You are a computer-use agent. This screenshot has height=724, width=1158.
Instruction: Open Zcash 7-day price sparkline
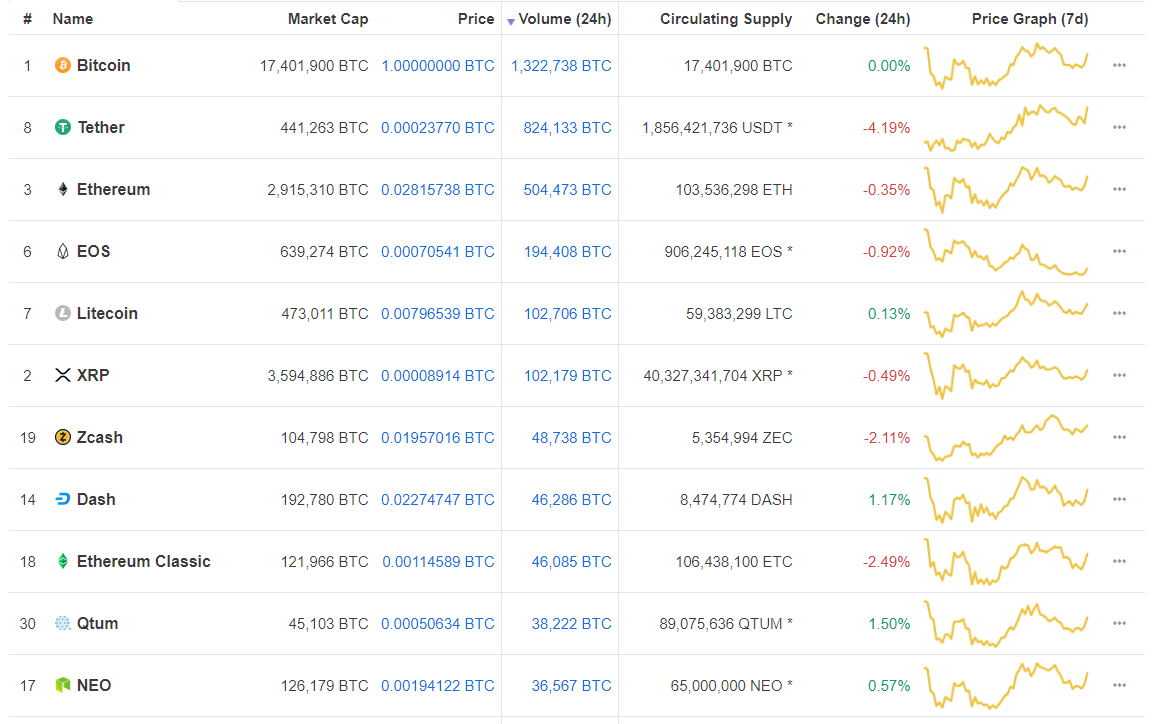(1005, 438)
